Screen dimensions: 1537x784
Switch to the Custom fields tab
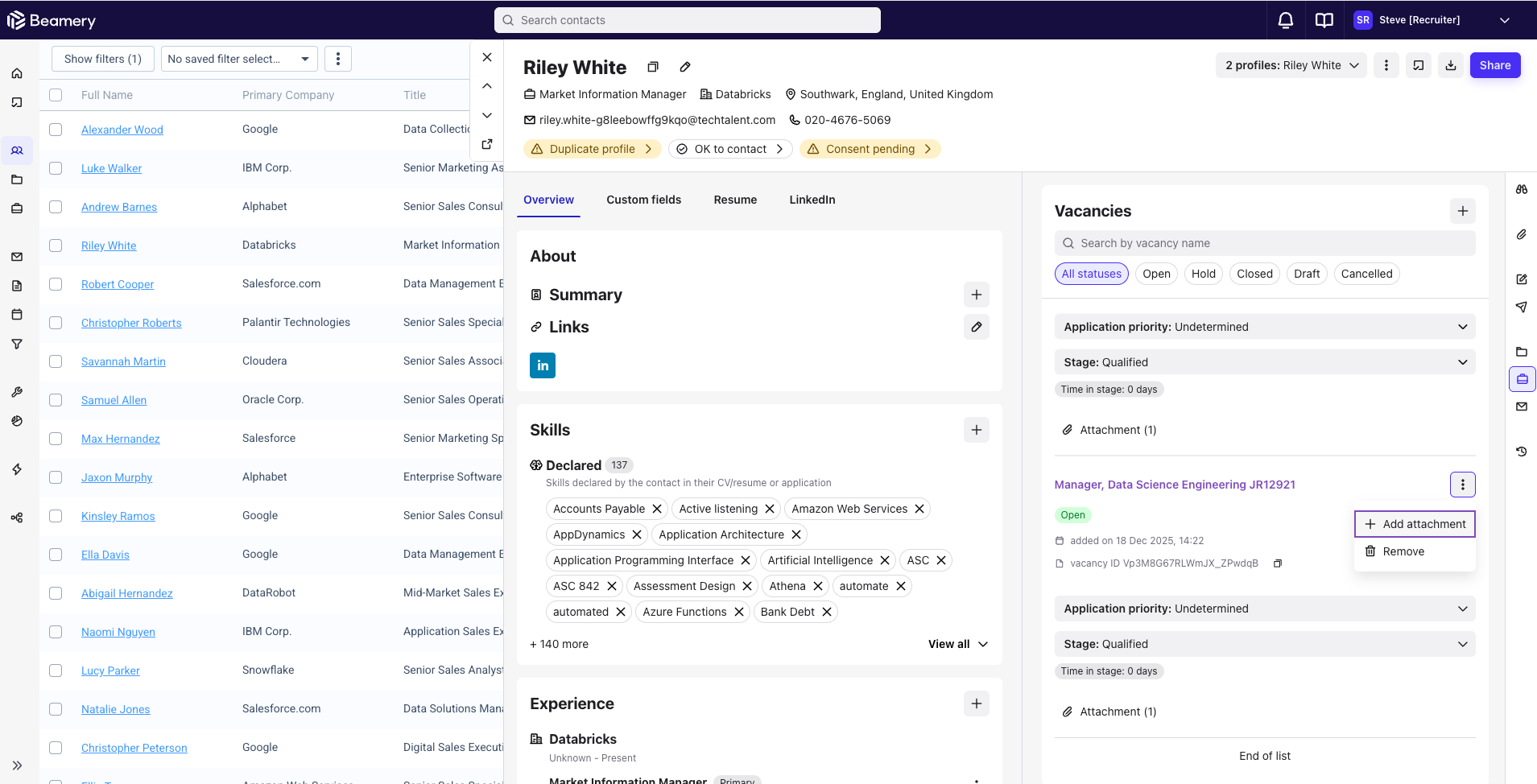(x=643, y=200)
